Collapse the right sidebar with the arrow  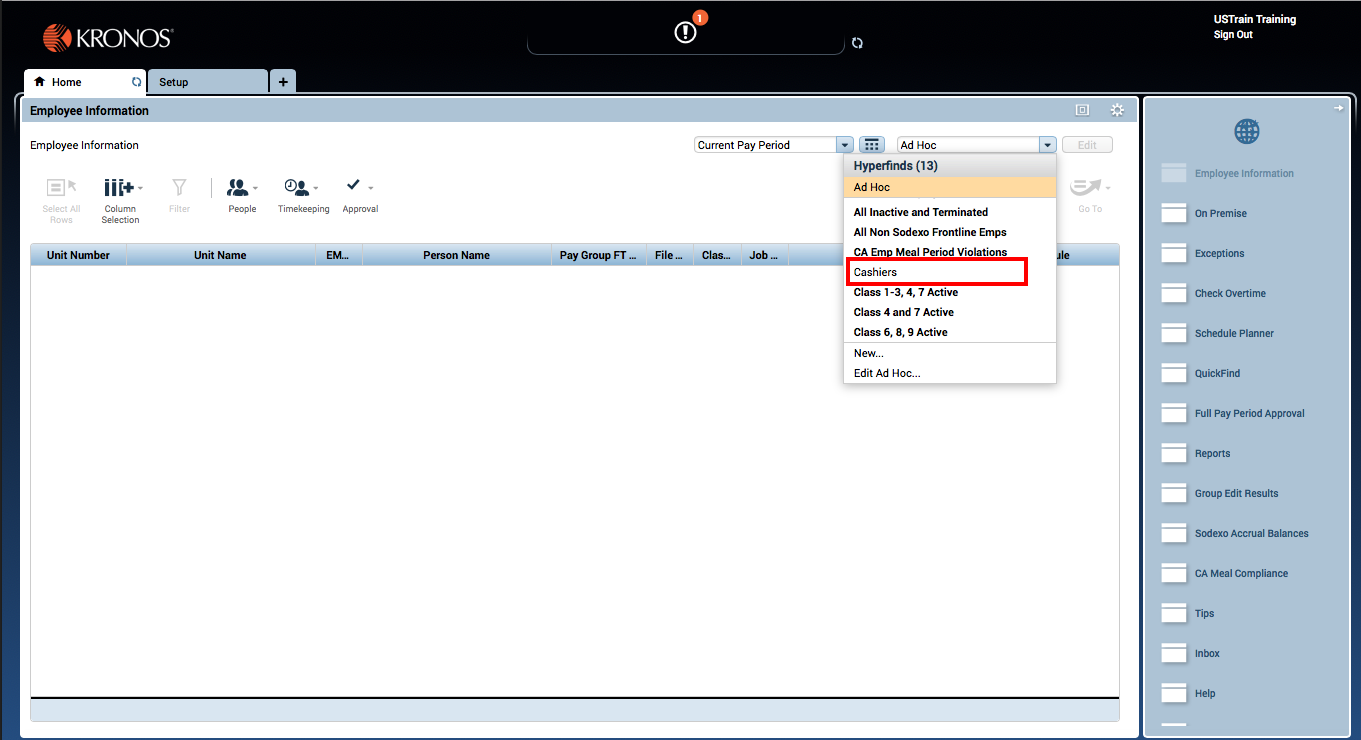pyautogui.click(x=1338, y=107)
